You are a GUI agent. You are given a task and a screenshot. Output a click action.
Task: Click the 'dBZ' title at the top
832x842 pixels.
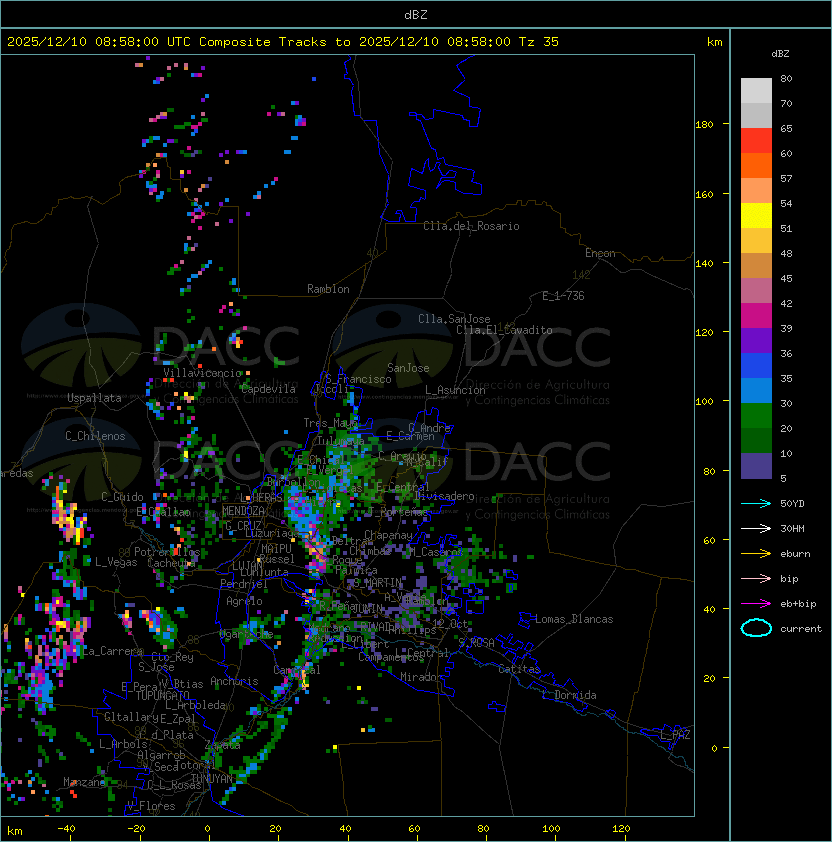(416, 15)
